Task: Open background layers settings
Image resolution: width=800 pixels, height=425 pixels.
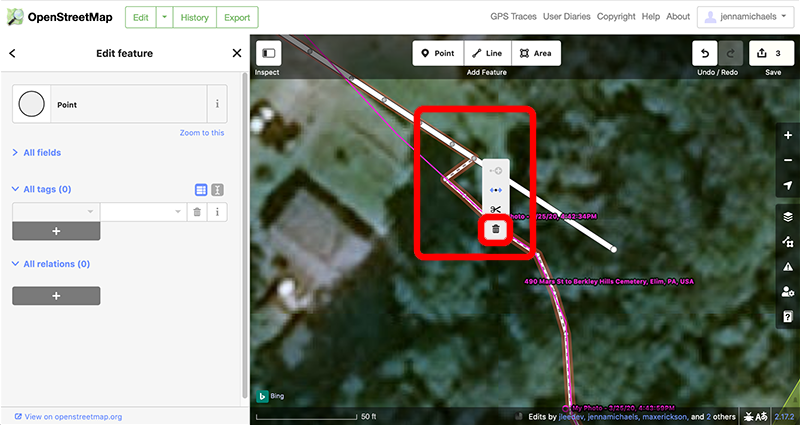Action: coord(788,217)
